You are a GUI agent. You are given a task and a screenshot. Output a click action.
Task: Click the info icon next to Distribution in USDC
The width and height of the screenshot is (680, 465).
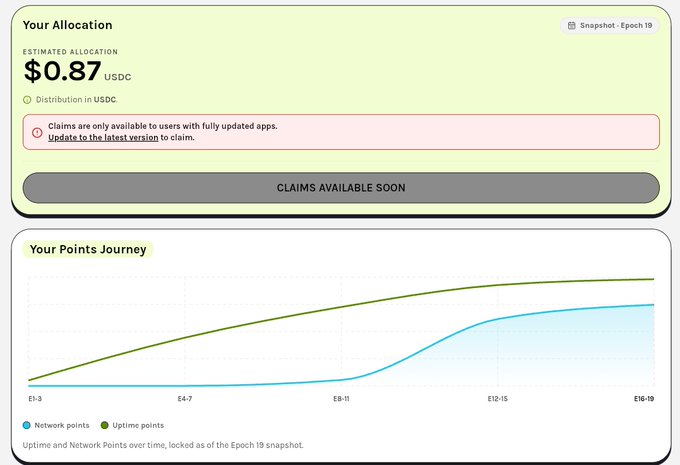27,100
